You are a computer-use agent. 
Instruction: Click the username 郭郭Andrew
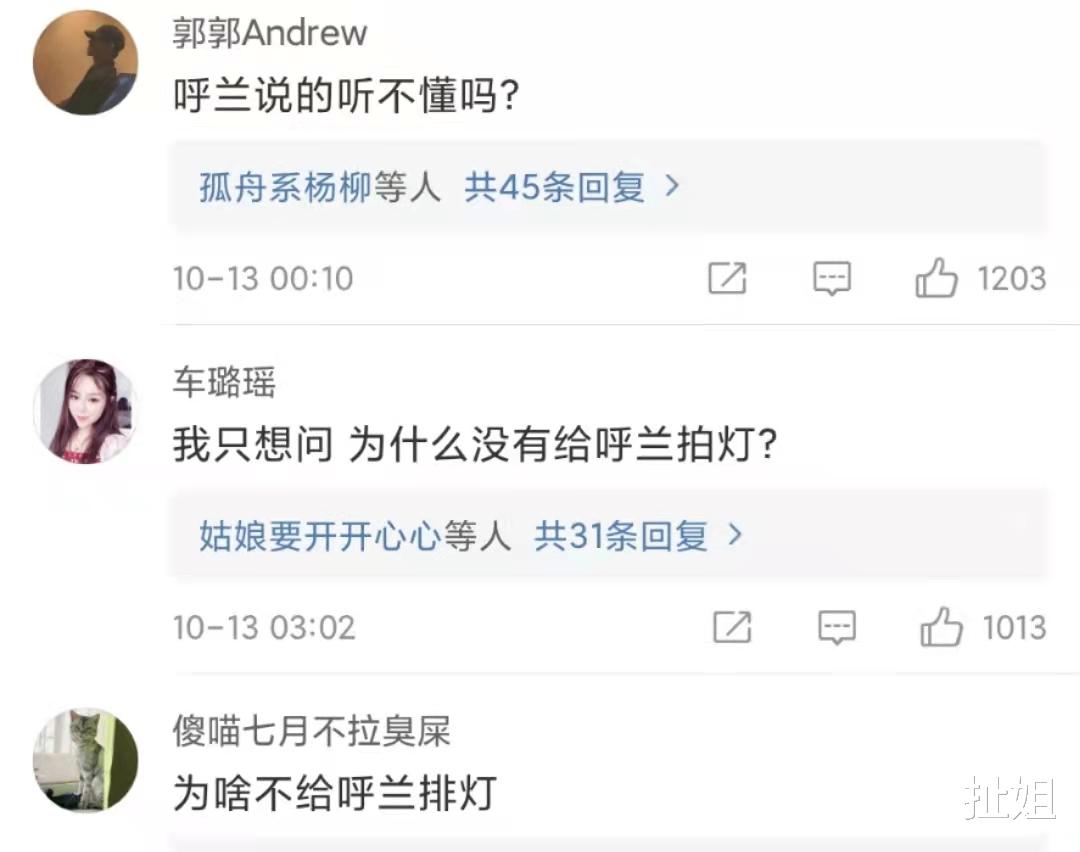(268, 31)
